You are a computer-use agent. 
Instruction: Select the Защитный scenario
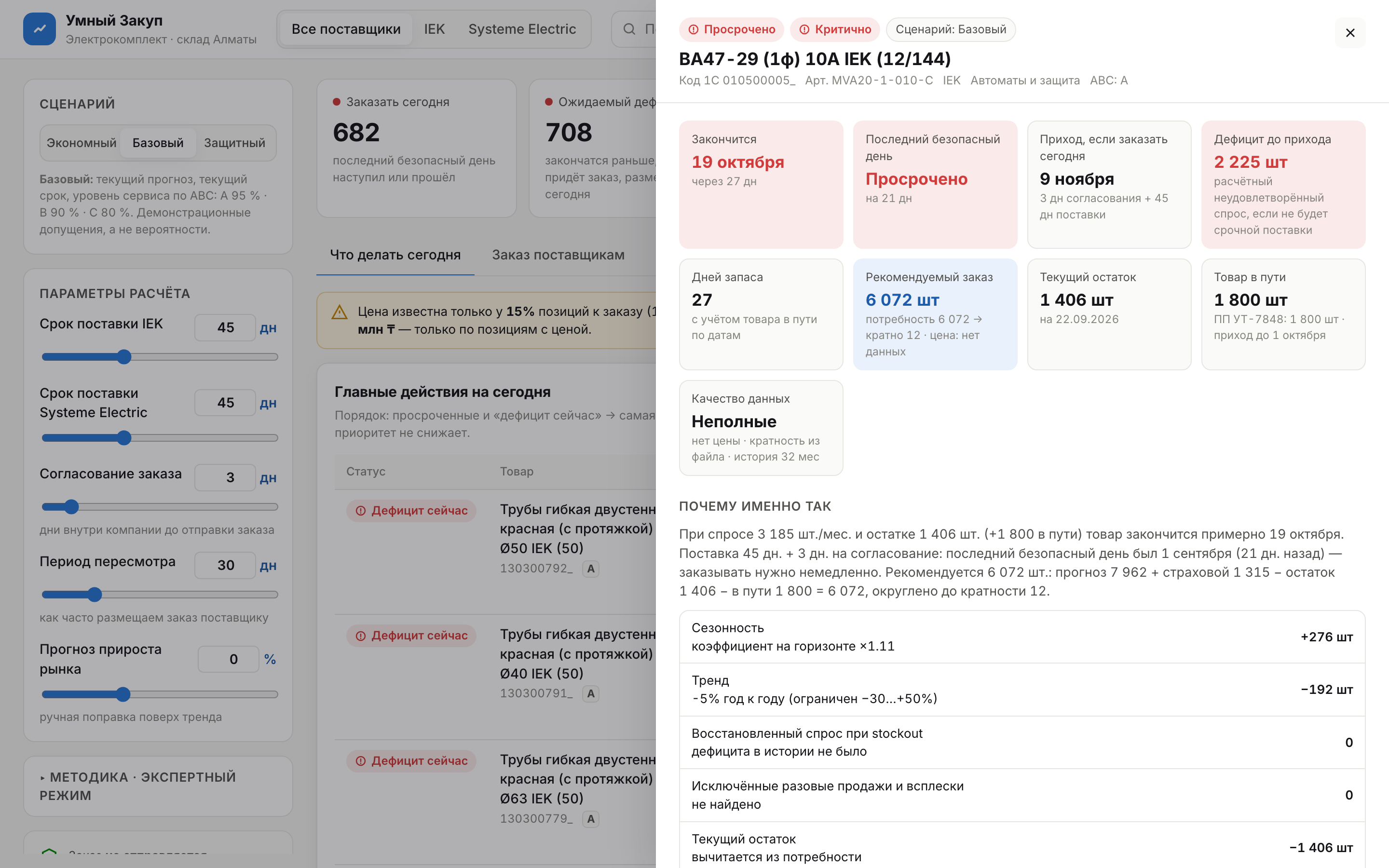point(235,143)
